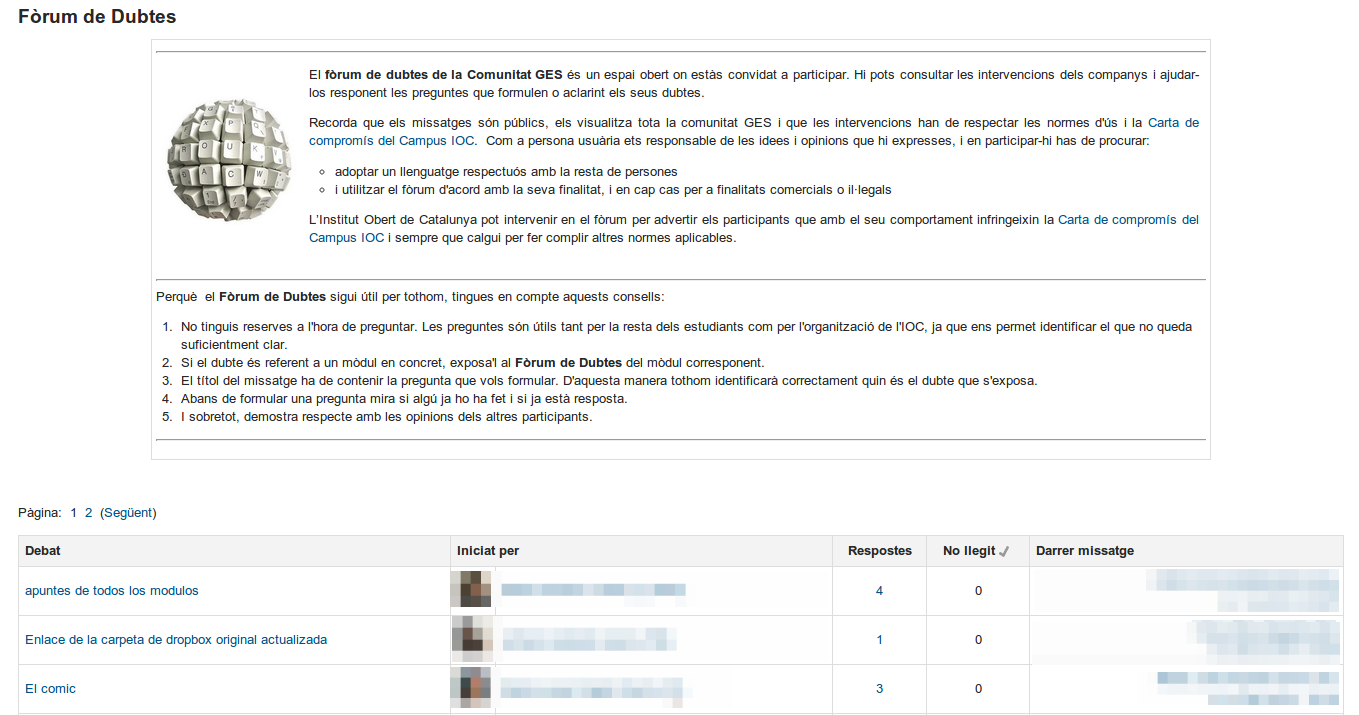Image resolution: width=1359 pixels, height=715 pixels.
Task: Open Carta de compromís link in 'L'Institut Obert' paragraph
Action: (x=1128, y=220)
